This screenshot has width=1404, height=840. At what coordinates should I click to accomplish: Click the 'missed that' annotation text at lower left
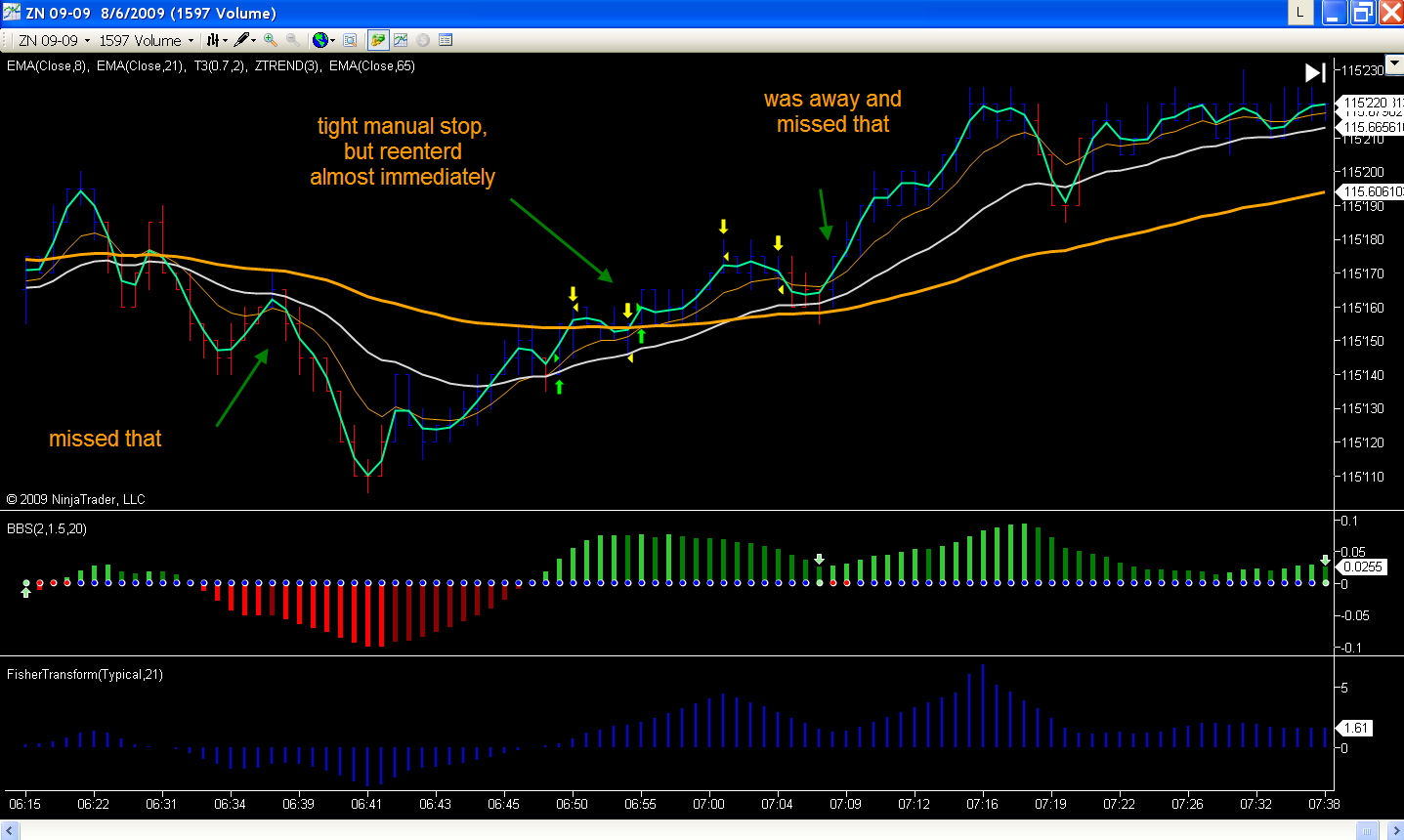click(x=106, y=439)
